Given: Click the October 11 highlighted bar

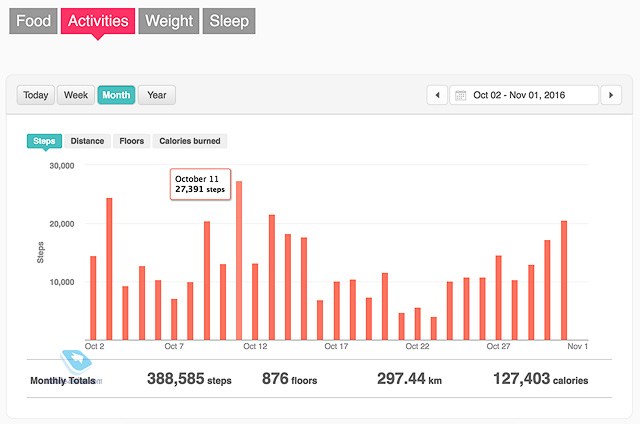Looking at the screenshot, I should tap(239, 260).
